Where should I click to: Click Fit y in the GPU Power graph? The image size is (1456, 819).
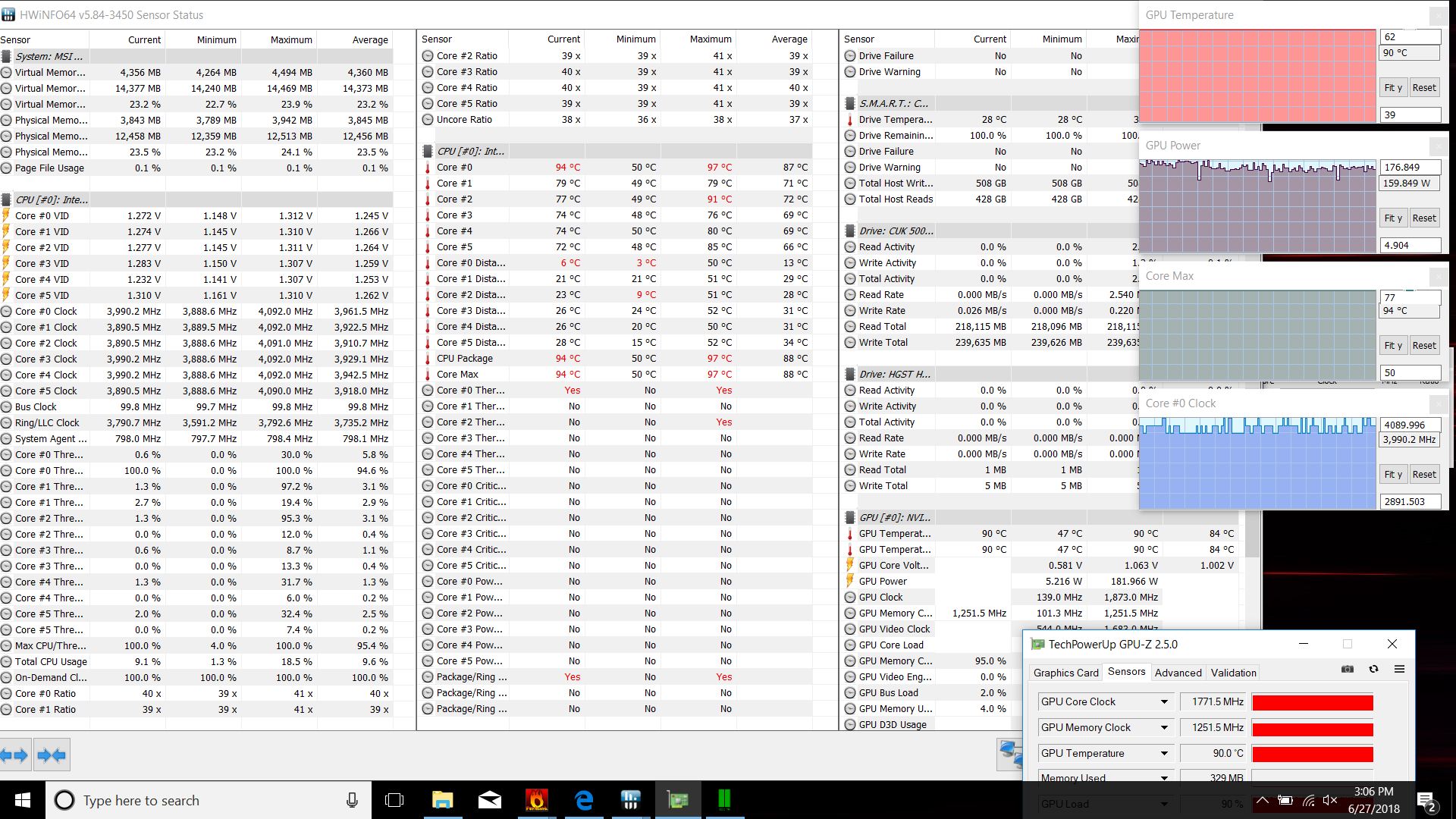[x=1393, y=218]
